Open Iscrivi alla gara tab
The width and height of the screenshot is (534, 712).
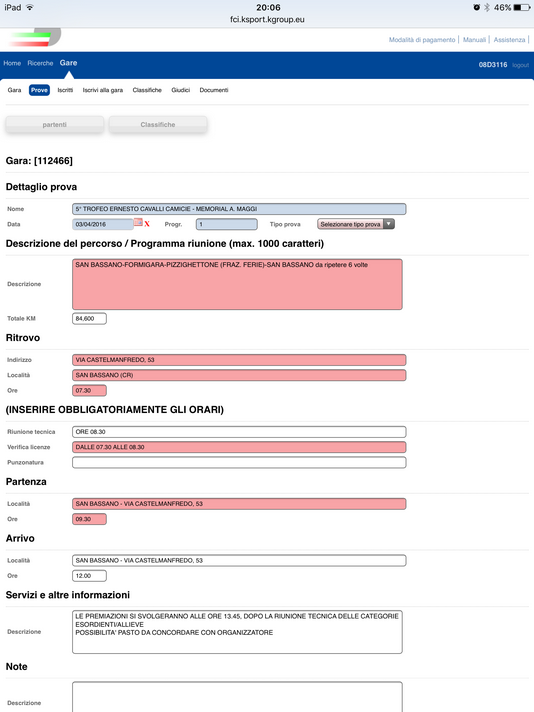point(103,90)
